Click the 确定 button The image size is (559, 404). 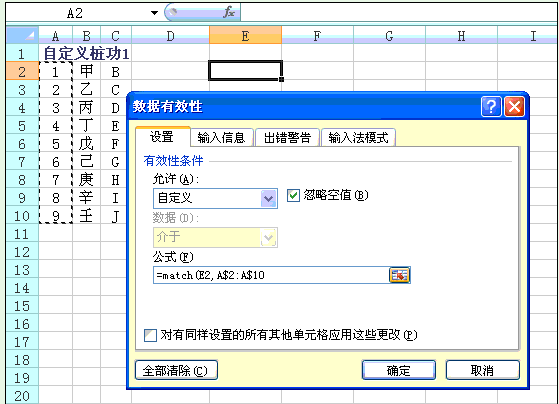(x=399, y=370)
